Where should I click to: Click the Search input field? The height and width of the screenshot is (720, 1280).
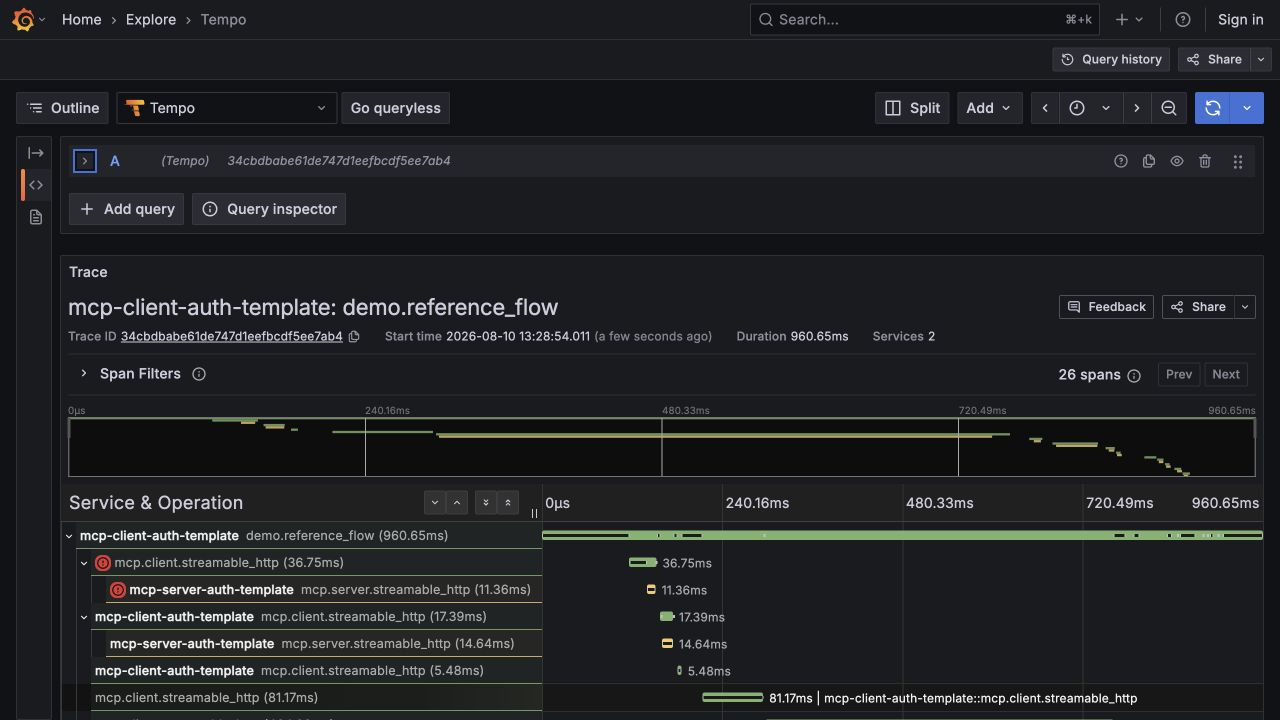[x=924, y=19]
